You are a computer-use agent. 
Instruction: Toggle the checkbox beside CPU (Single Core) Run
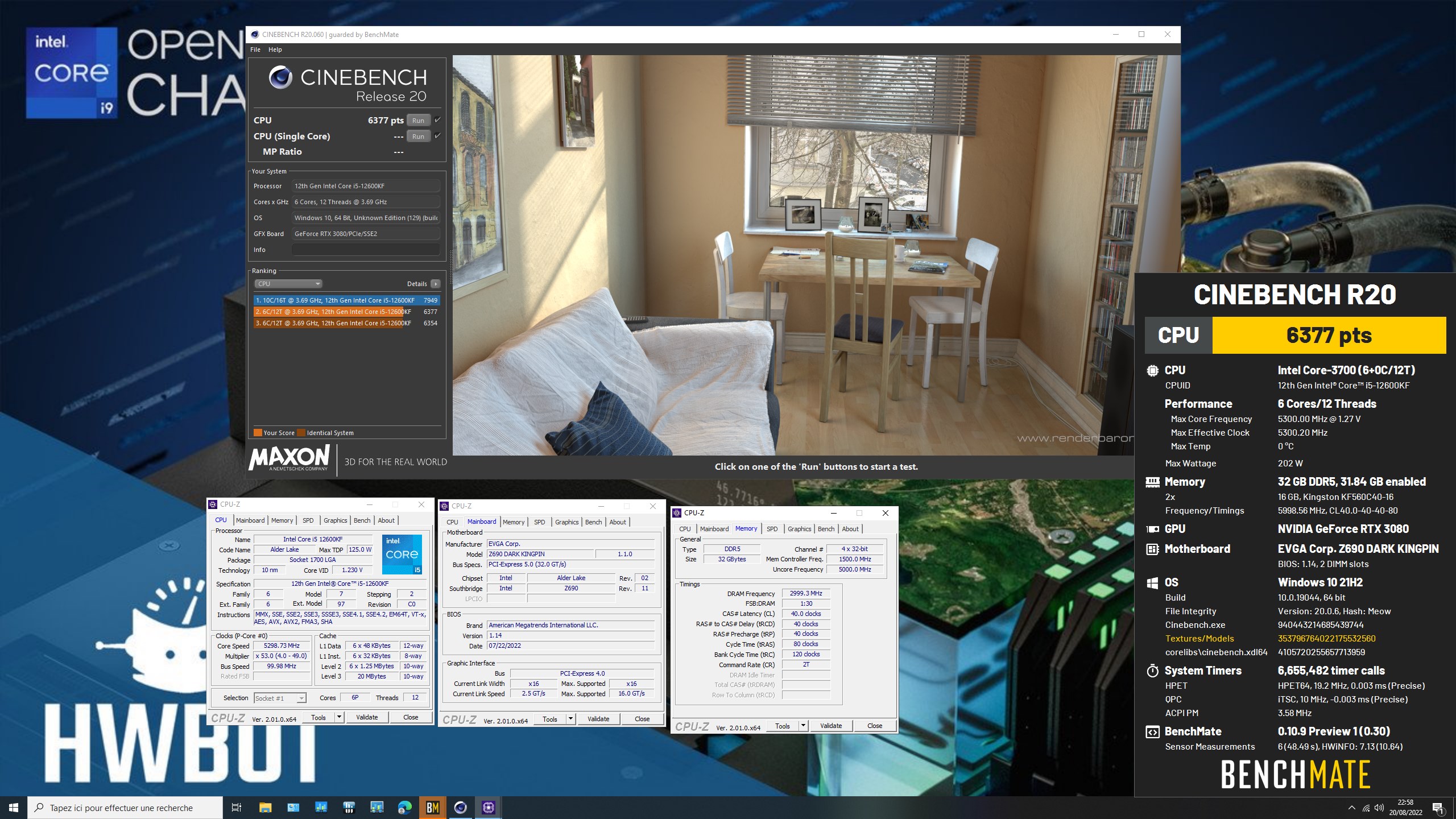pyautogui.click(x=437, y=136)
